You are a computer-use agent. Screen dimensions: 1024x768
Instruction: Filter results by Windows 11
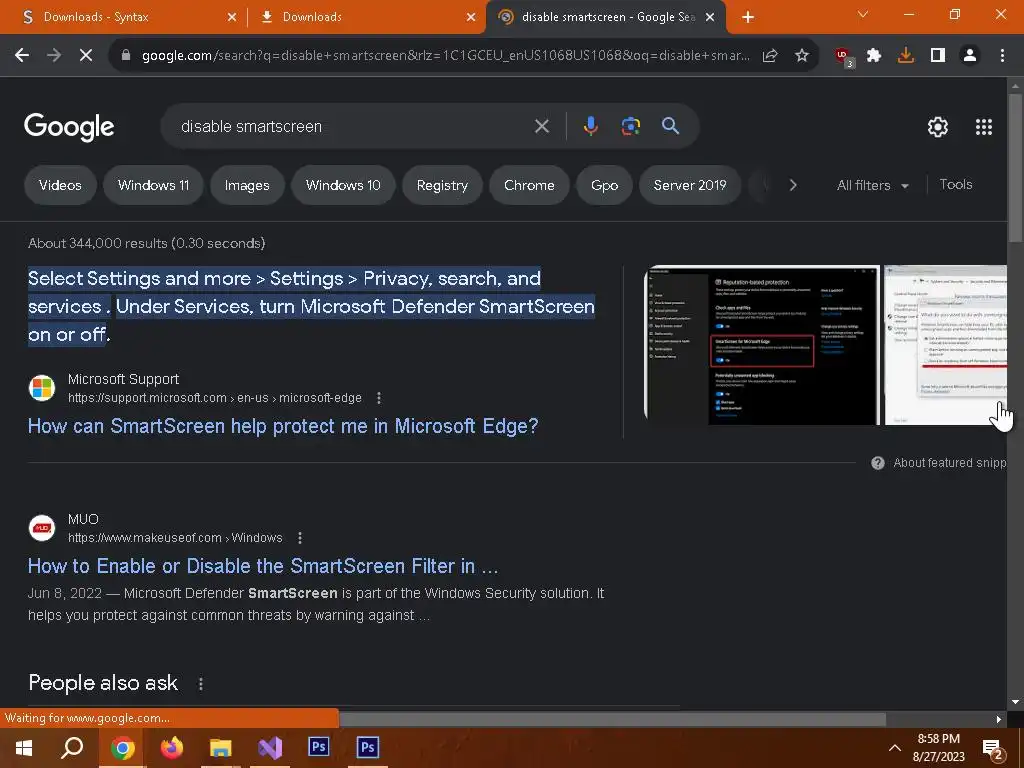click(153, 185)
